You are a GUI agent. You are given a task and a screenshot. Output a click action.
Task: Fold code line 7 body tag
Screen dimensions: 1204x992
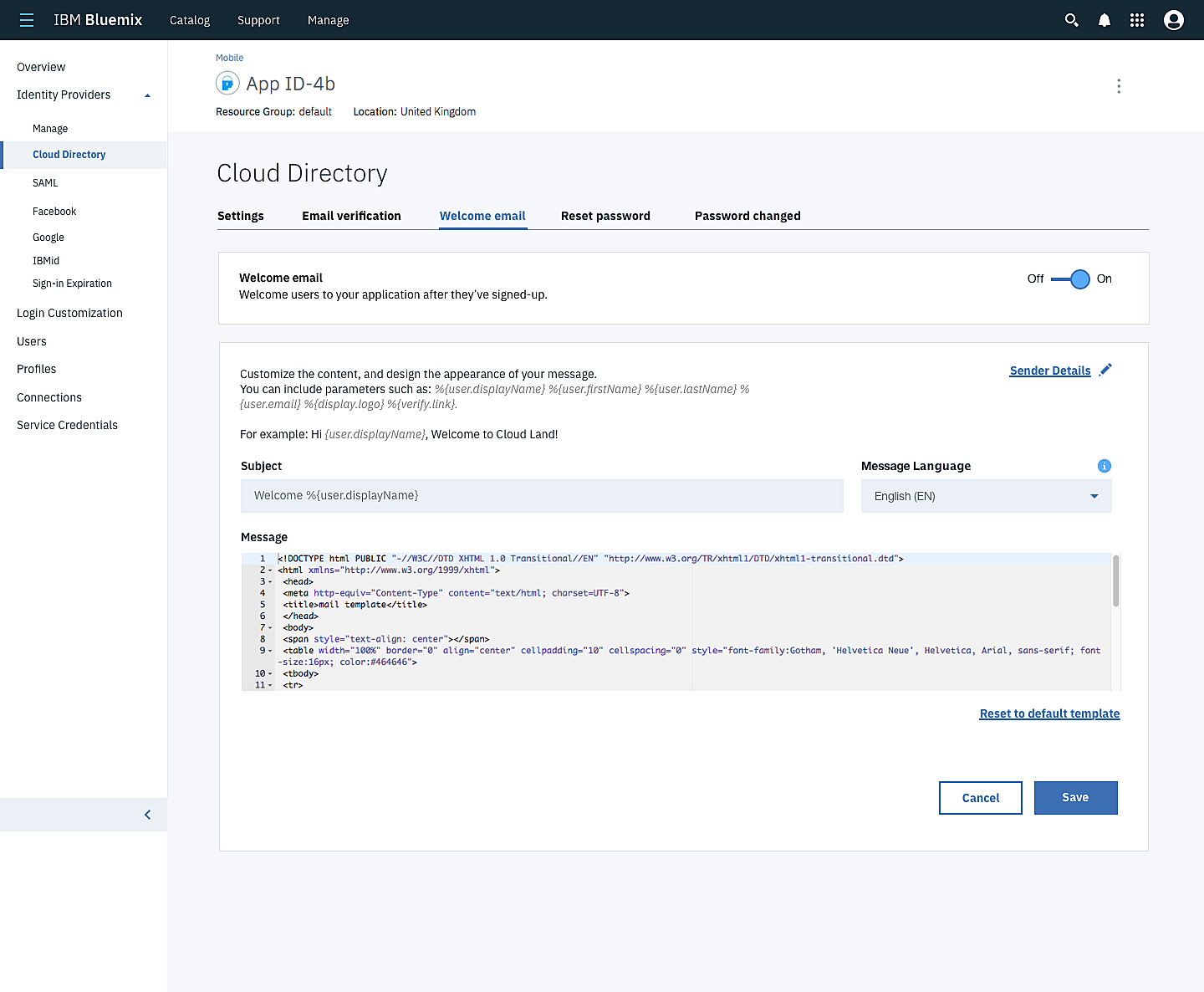coord(270,628)
